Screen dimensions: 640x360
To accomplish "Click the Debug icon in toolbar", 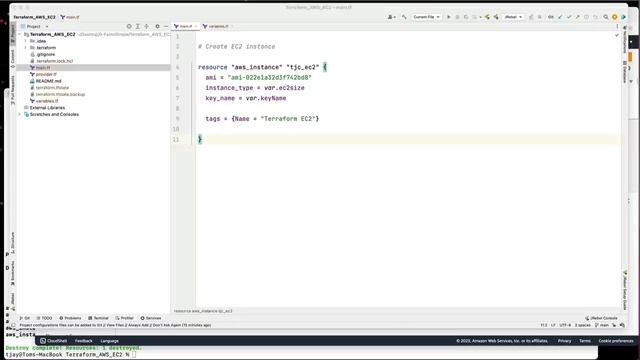I will (x=457, y=17).
